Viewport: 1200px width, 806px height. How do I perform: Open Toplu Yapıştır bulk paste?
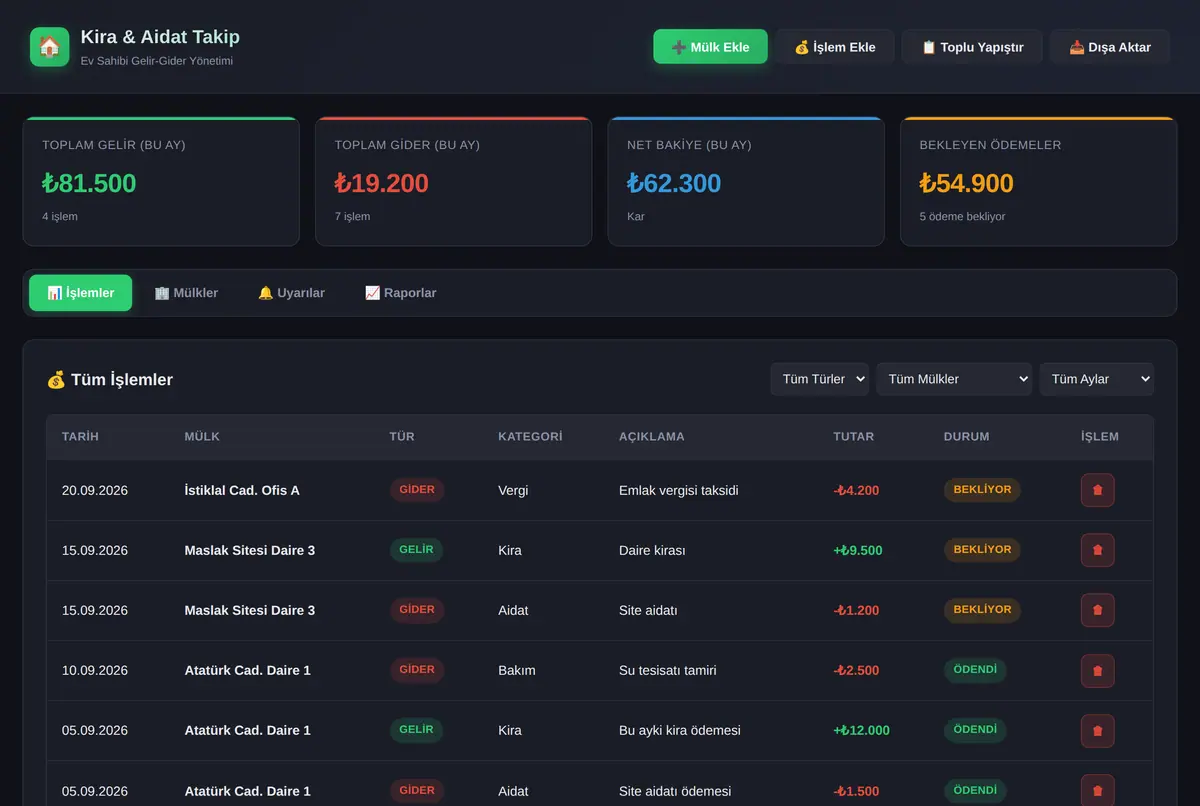(972, 47)
